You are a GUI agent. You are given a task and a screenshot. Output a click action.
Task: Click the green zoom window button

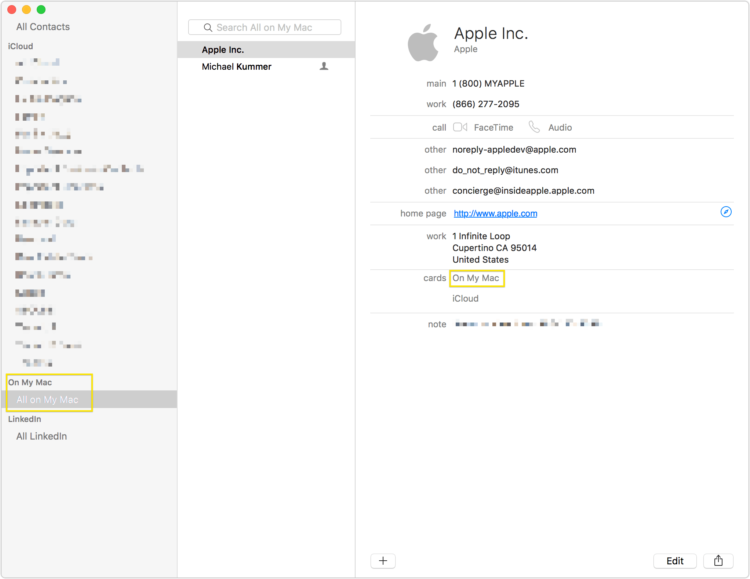[41, 9]
